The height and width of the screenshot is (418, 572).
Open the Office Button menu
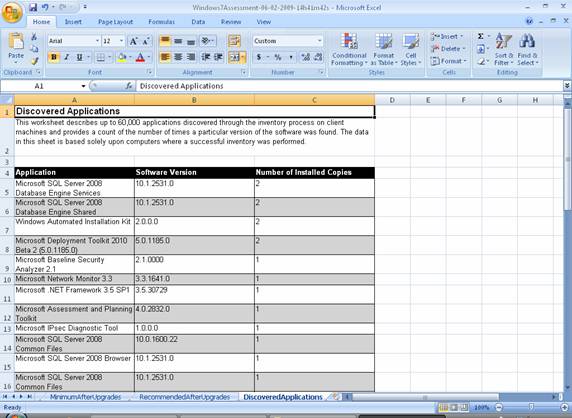click(12, 13)
